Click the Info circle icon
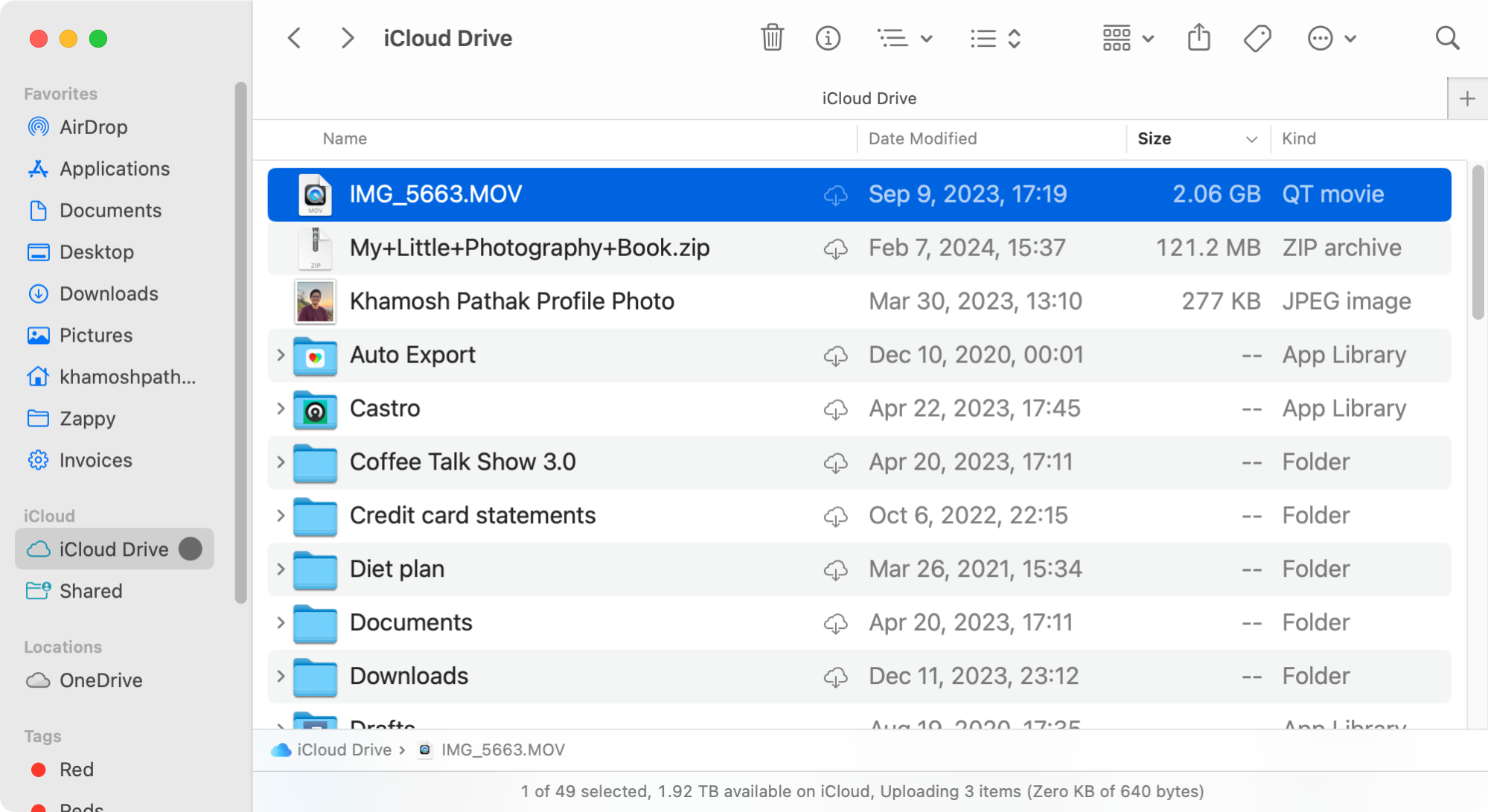 (x=828, y=39)
